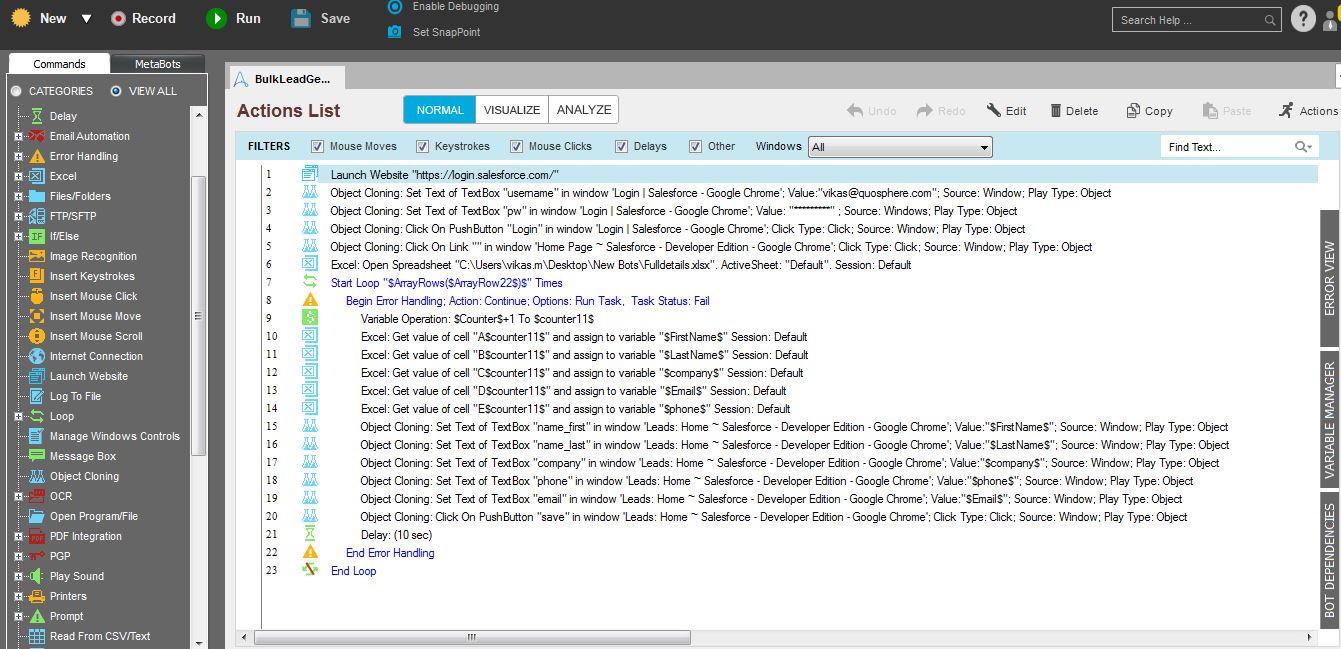Click the Edit wrench icon
1341x649 pixels.
(993, 111)
